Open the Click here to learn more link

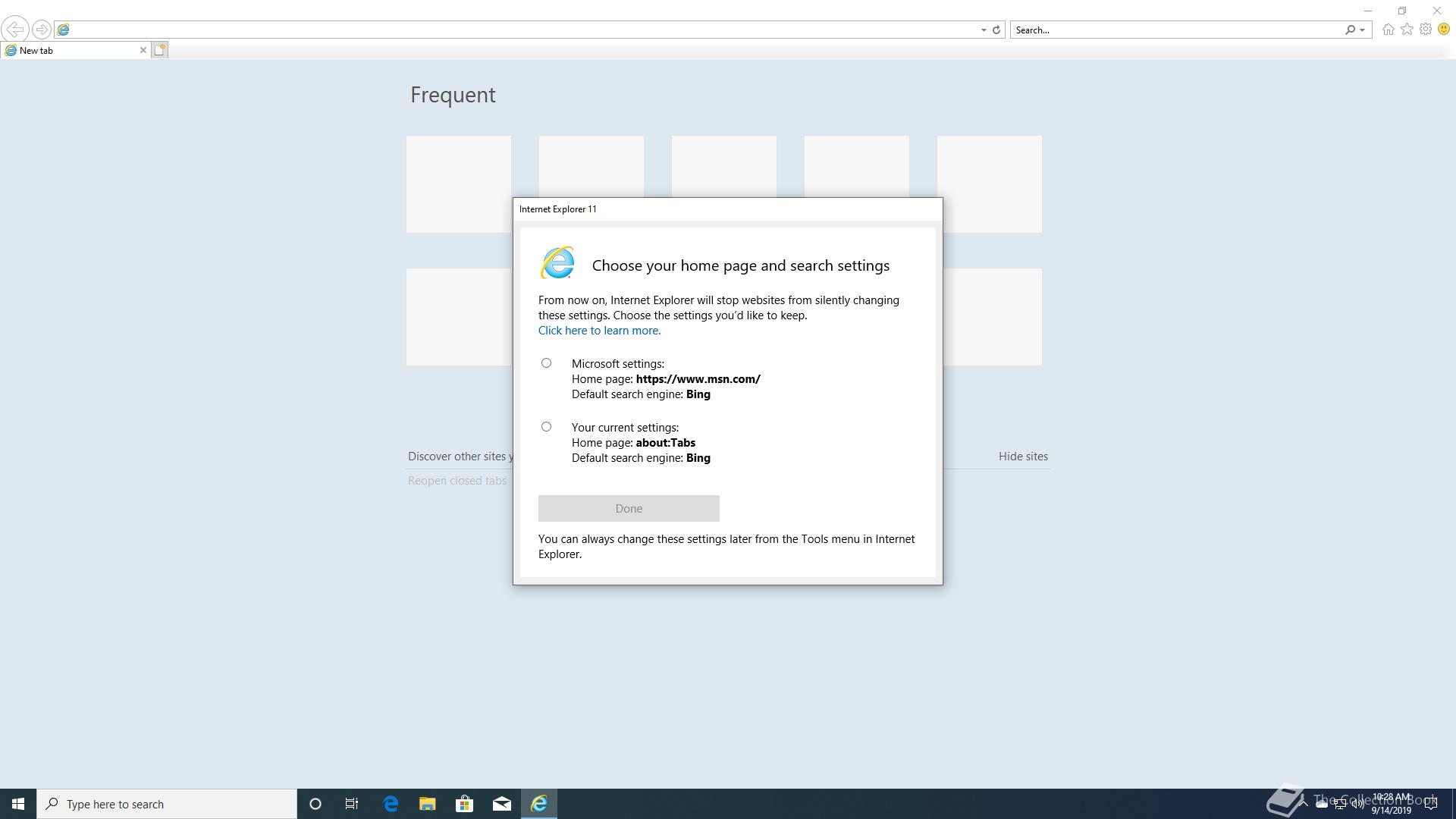point(599,331)
